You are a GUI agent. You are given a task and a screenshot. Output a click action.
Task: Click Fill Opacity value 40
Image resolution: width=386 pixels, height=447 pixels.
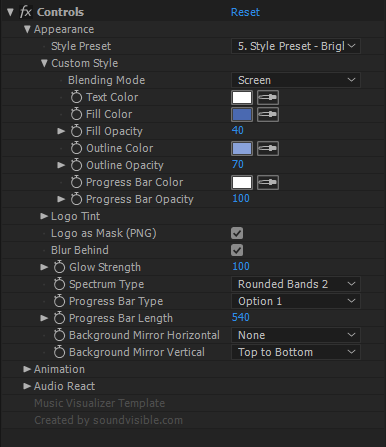[x=238, y=131]
